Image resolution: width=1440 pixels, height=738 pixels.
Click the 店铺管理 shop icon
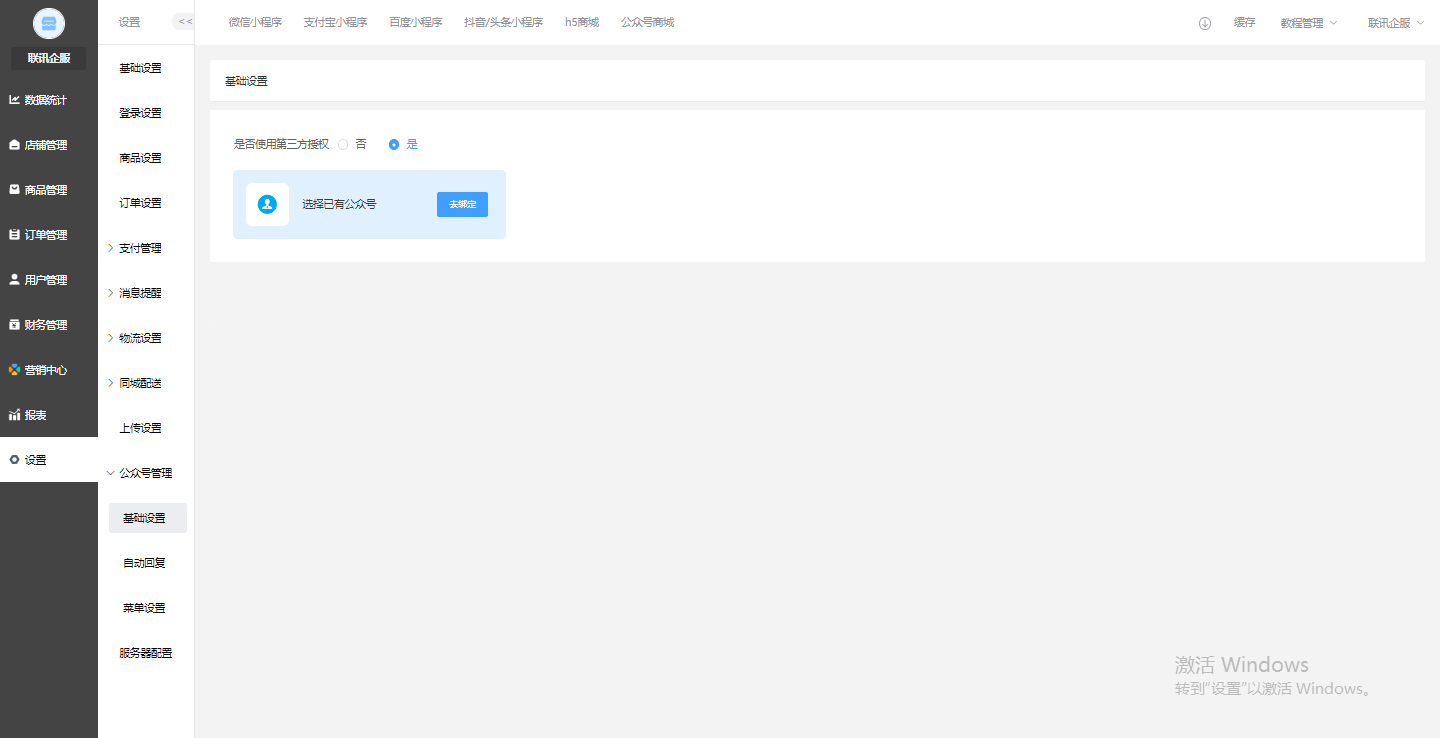coord(14,145)
